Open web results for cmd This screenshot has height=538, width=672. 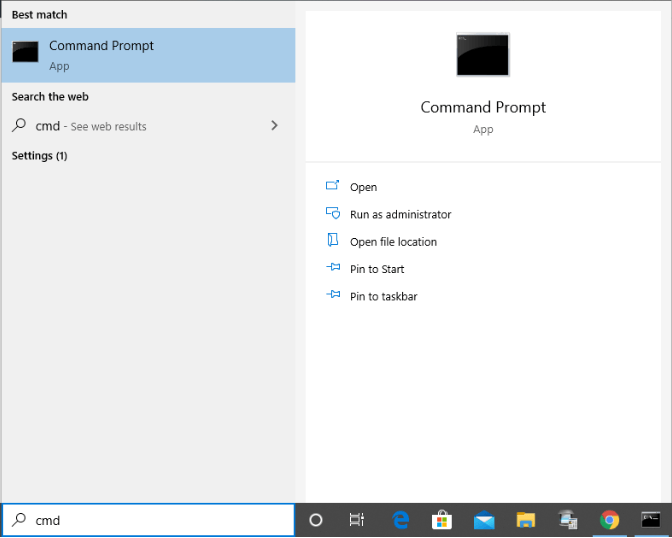pos(148,126)
